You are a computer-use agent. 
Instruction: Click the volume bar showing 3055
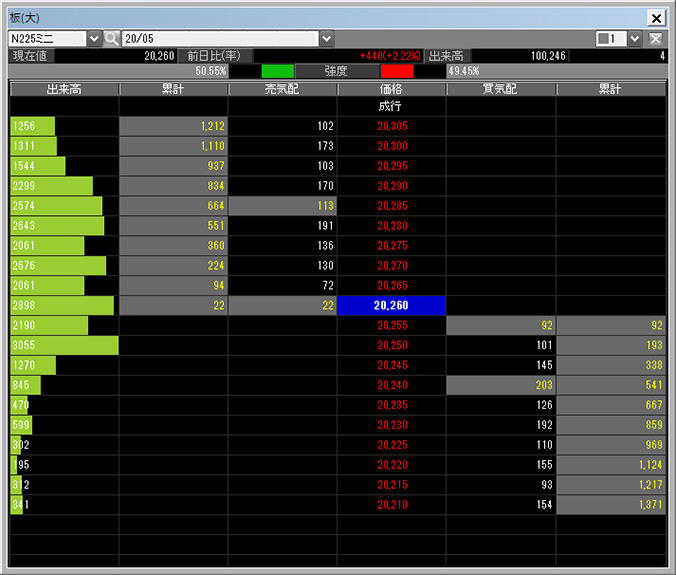tap(64, 345)
